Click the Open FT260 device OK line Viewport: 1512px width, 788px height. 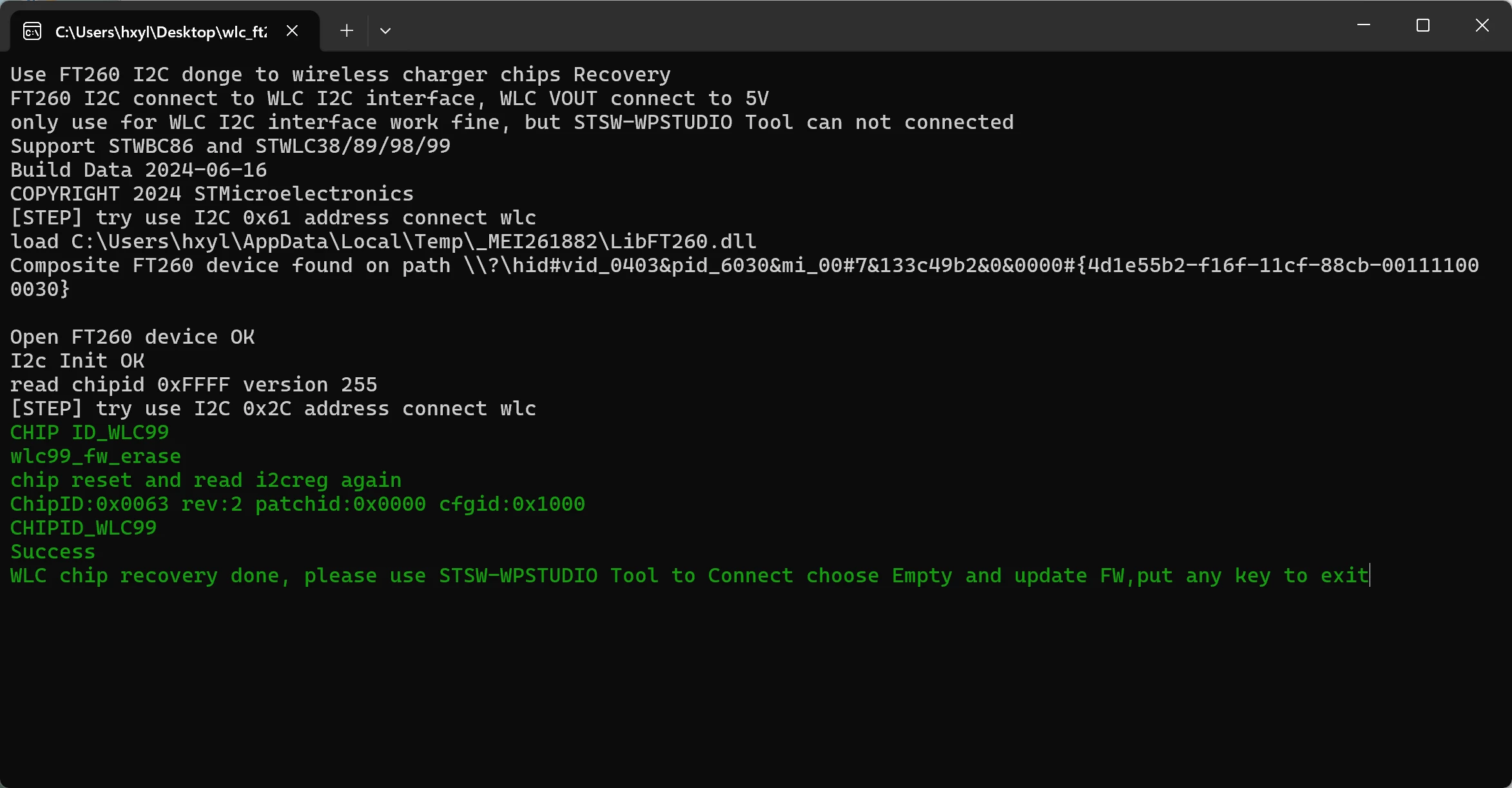click(133, 337)
